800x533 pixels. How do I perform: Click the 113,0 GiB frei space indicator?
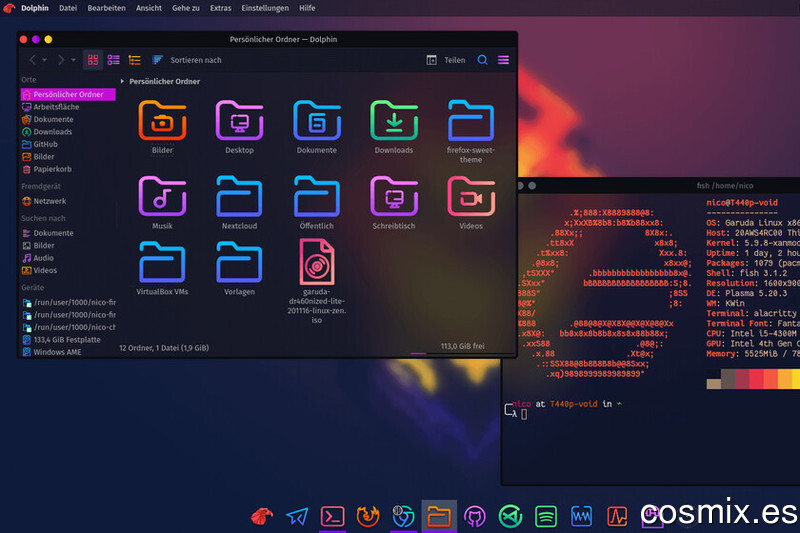pyautogui.click(x=462, y=346)
